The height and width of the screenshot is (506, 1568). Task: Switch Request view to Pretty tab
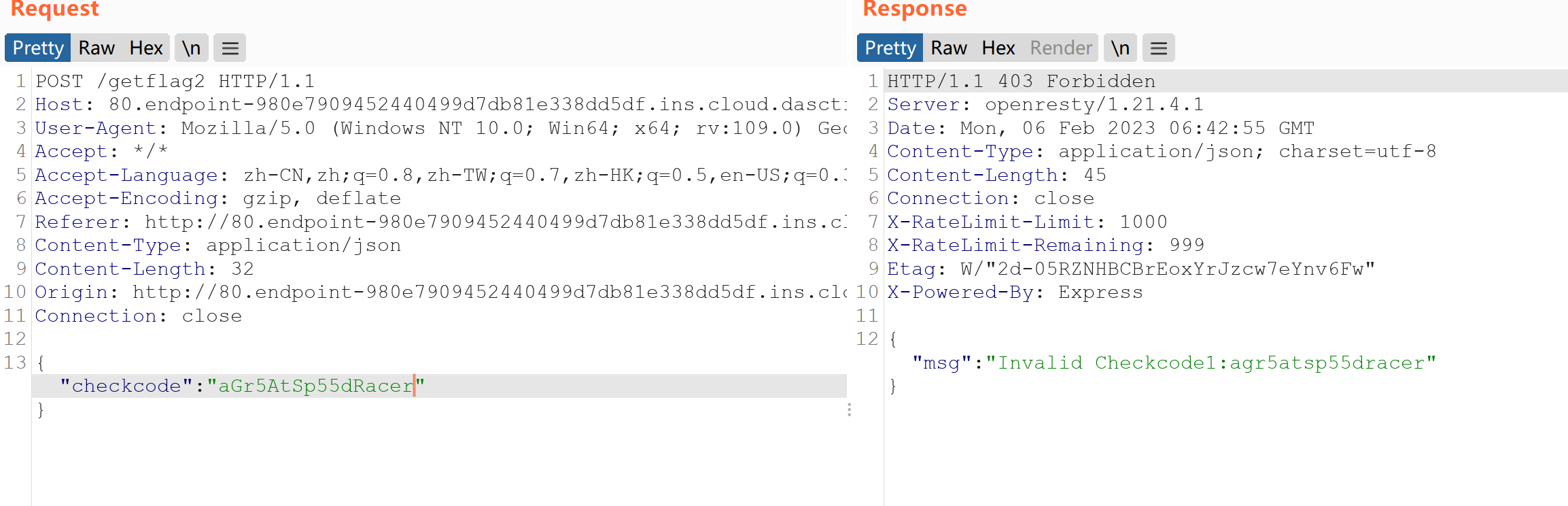[37, 48]
